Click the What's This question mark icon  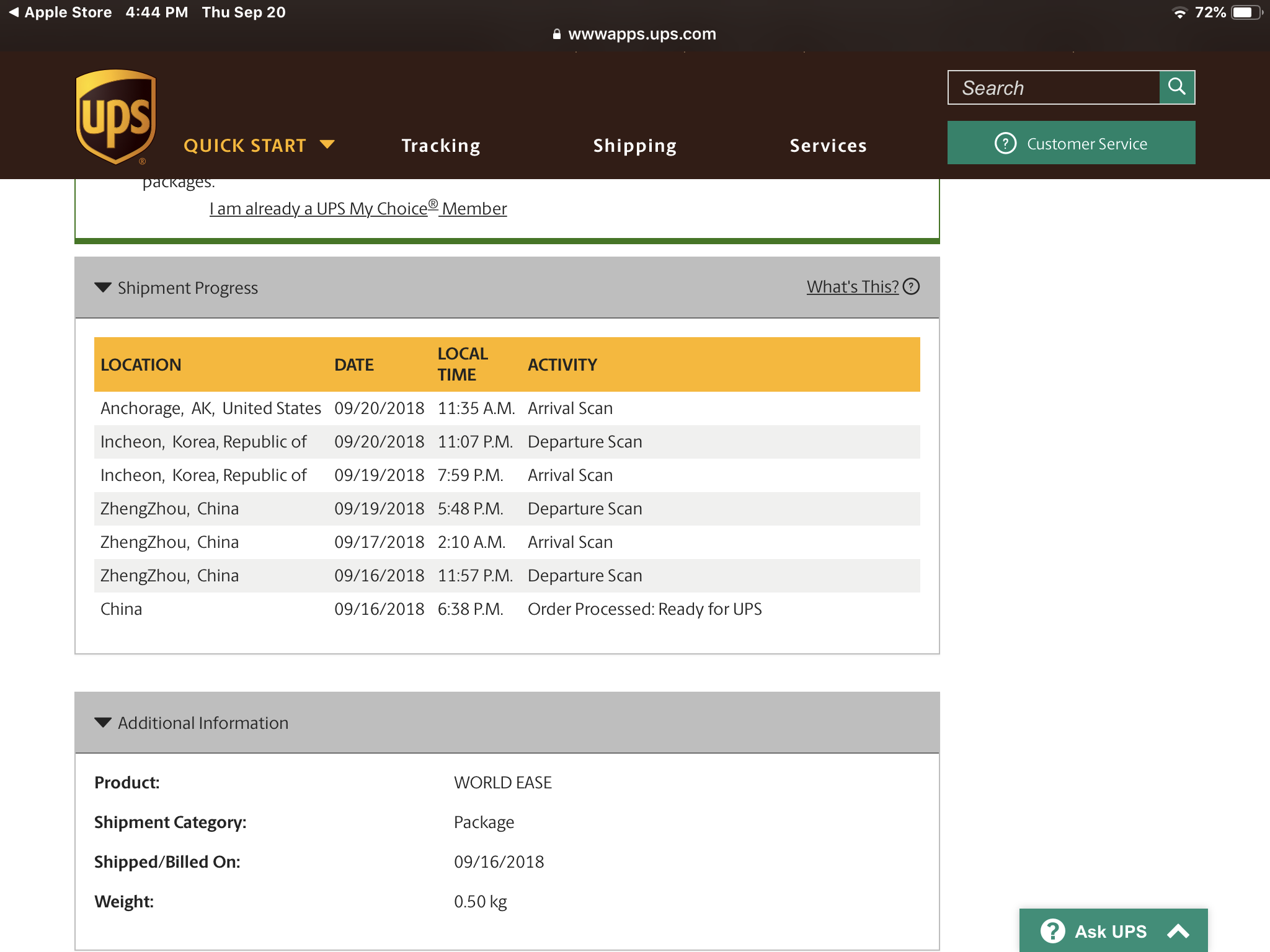(x=911, y=286)
